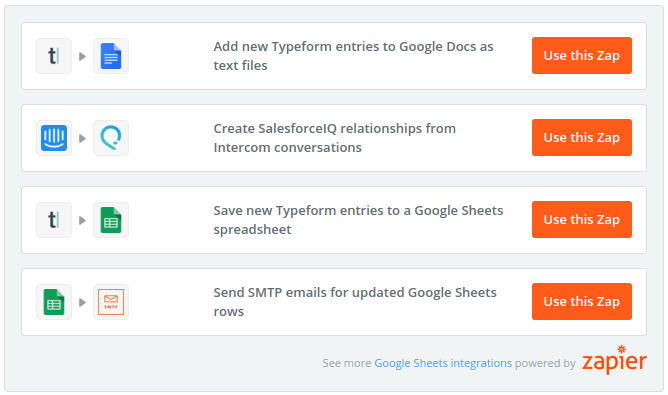Click the Google Sheets icon in the SMTP zap

54,302
